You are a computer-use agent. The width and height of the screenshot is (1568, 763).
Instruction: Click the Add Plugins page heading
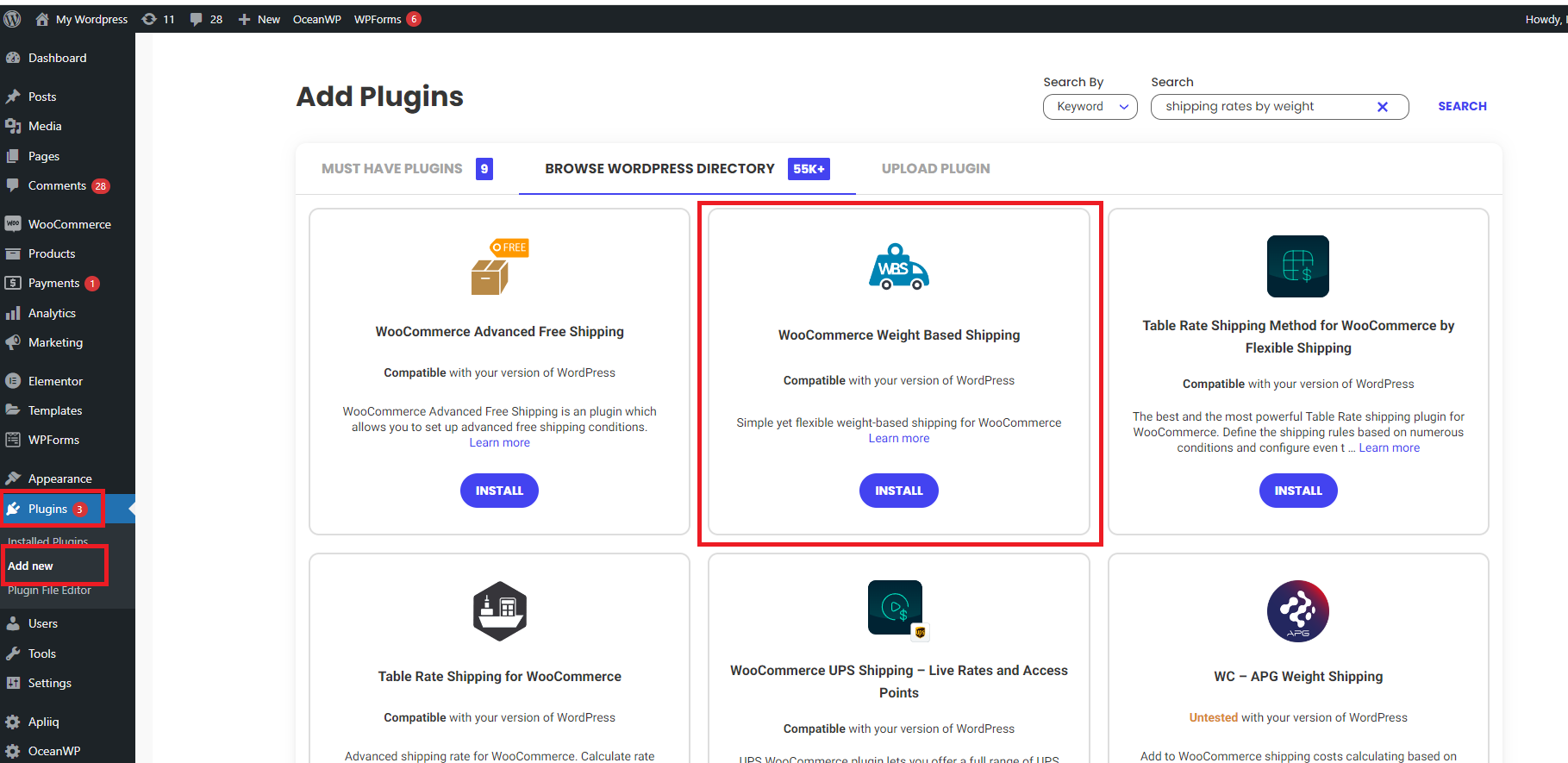coord(380,97)
